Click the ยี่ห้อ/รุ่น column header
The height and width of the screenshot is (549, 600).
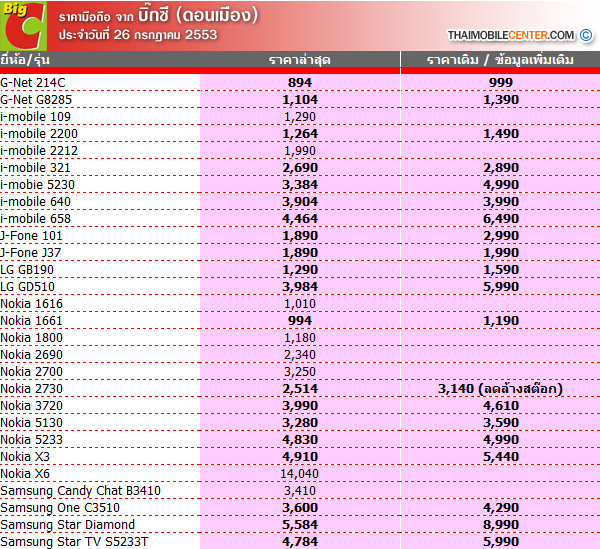point(25,60)
